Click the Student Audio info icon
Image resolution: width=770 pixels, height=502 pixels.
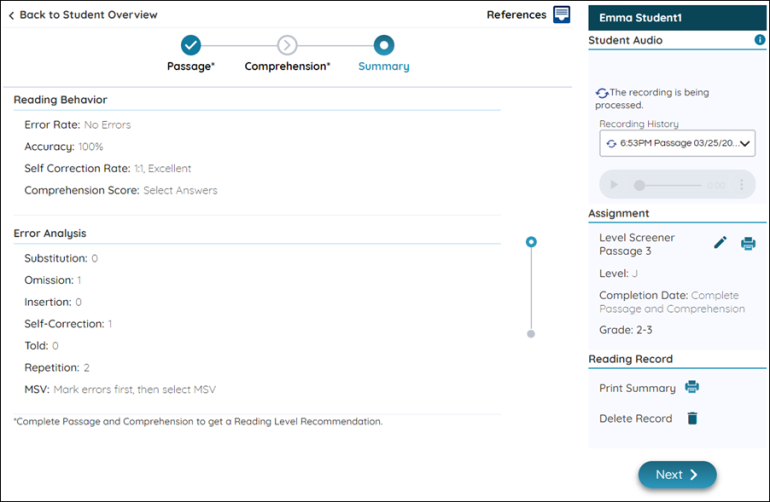click(x=760, y=40)
